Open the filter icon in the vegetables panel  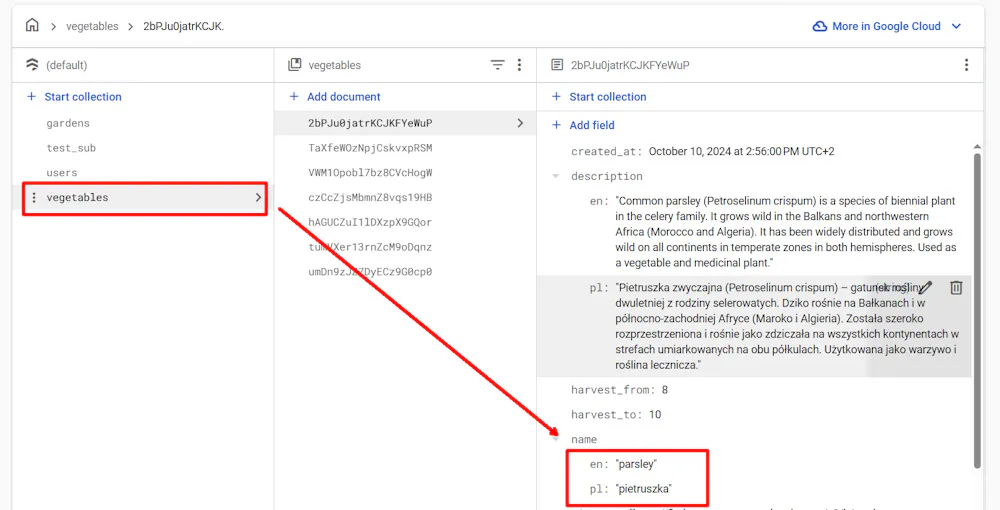click(497, 64)
